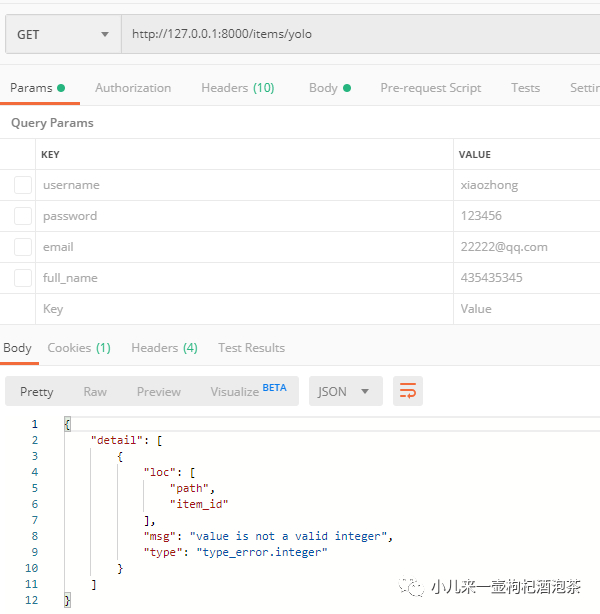Open the Tests tab
The image size is (600, 614).
pyautogui.click(x=525, y=88)
